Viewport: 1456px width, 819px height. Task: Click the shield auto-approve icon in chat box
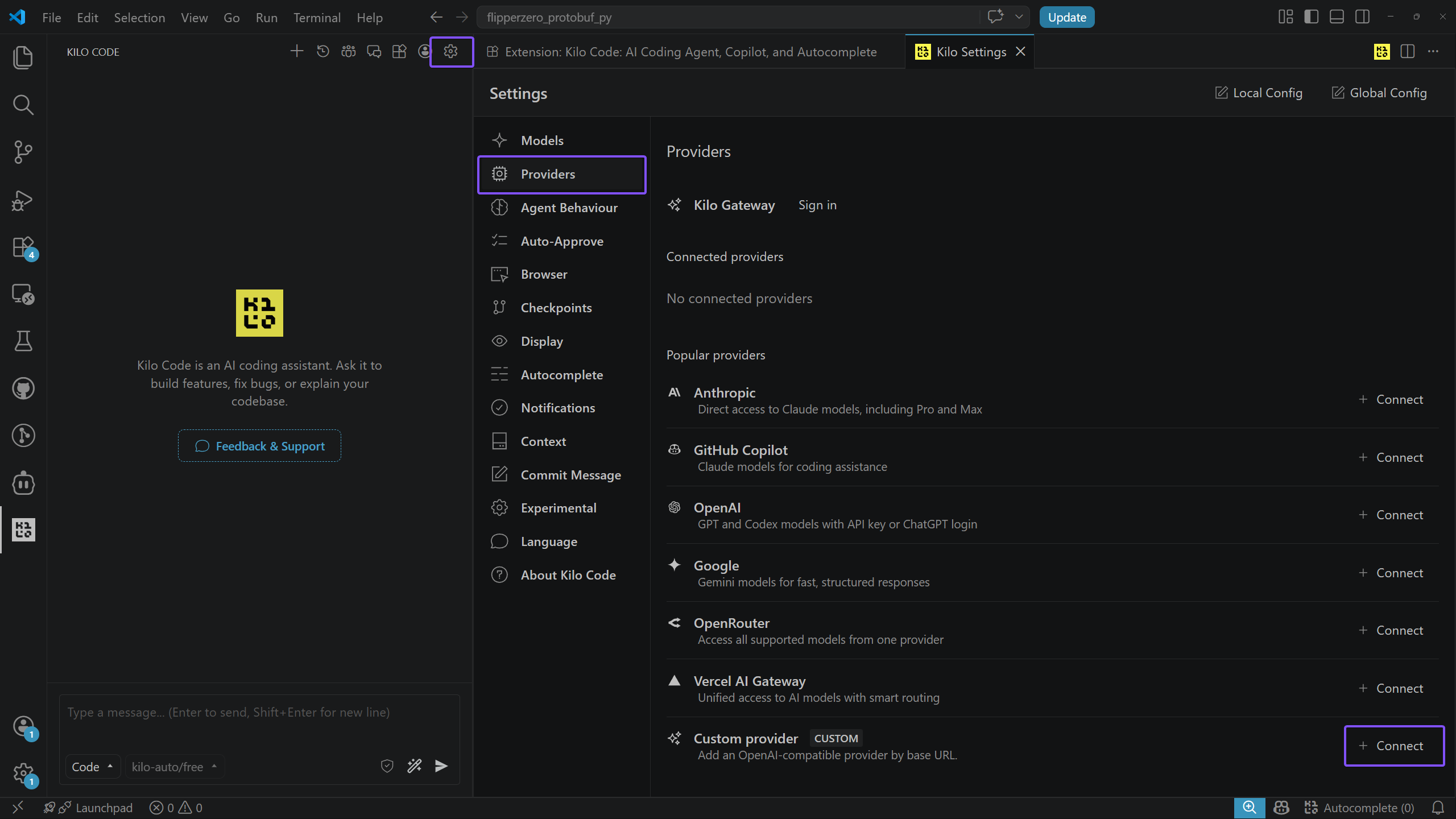(387, 766)
